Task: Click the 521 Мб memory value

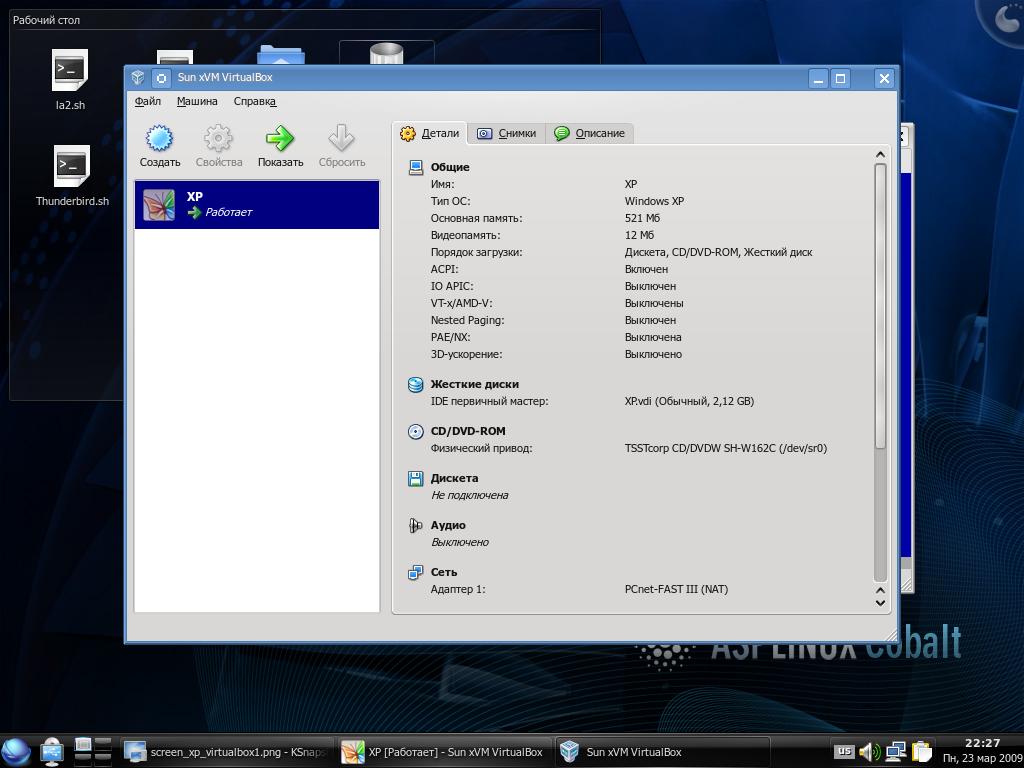Action: pyautogui.click(x=643, y=218)
